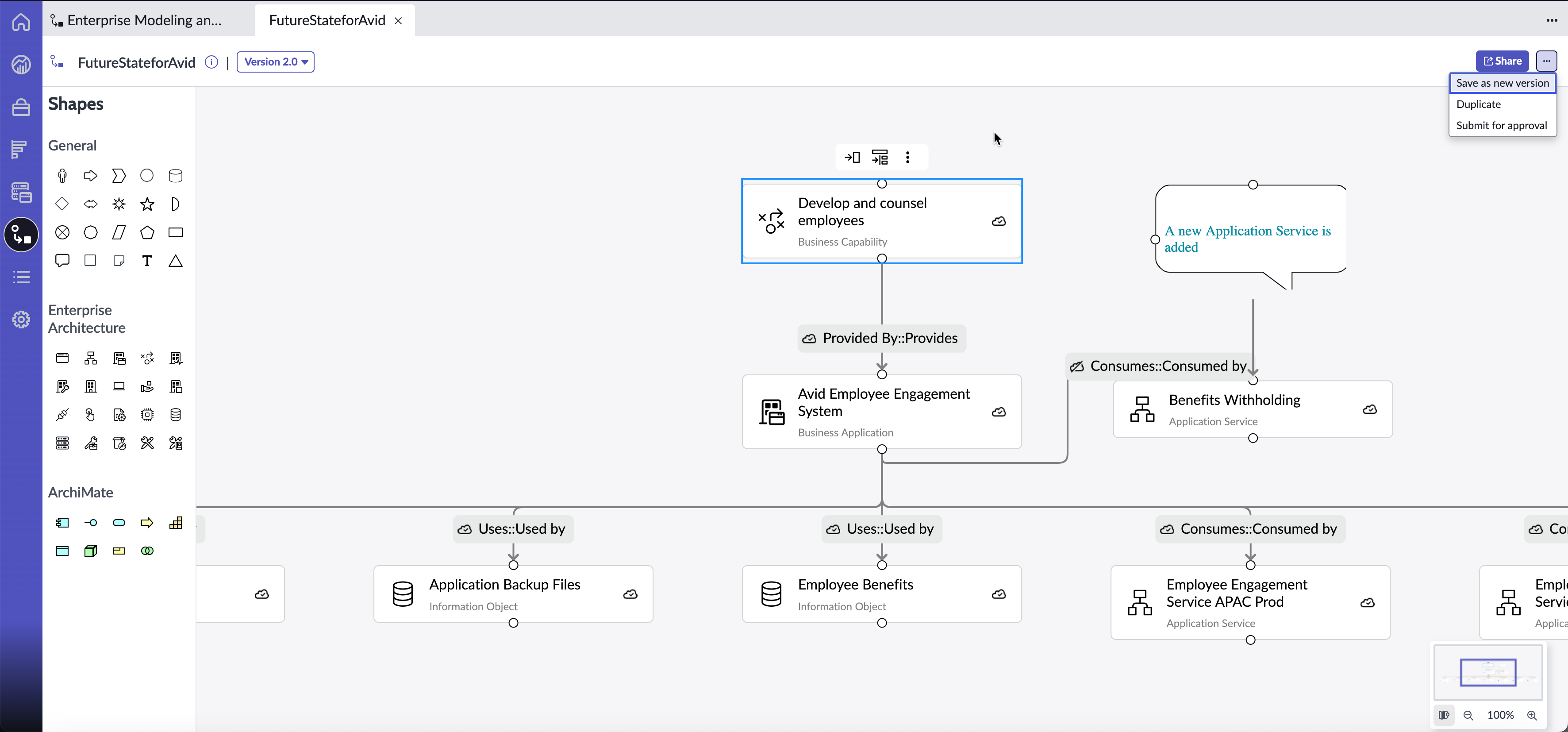Select the person shape in General
Screen dimensions: 1568x732
[62, 176]
